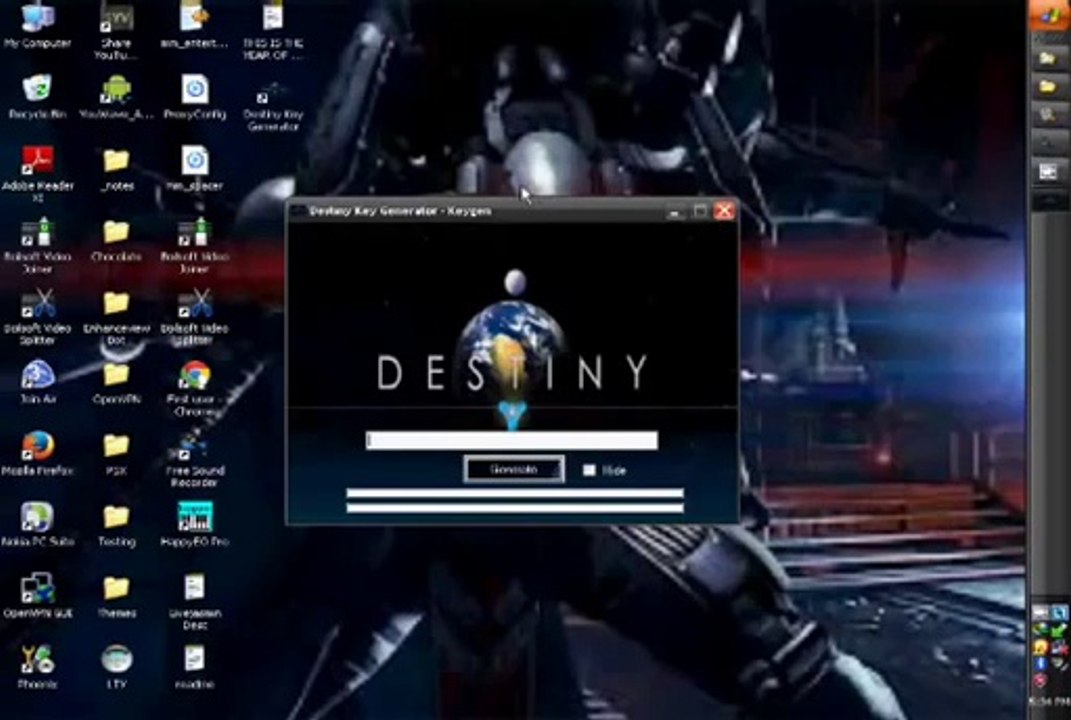Tick the Hide checkbox in keygen
The width and height of the screenshot is (1071, 720).
tap(589, 470)
